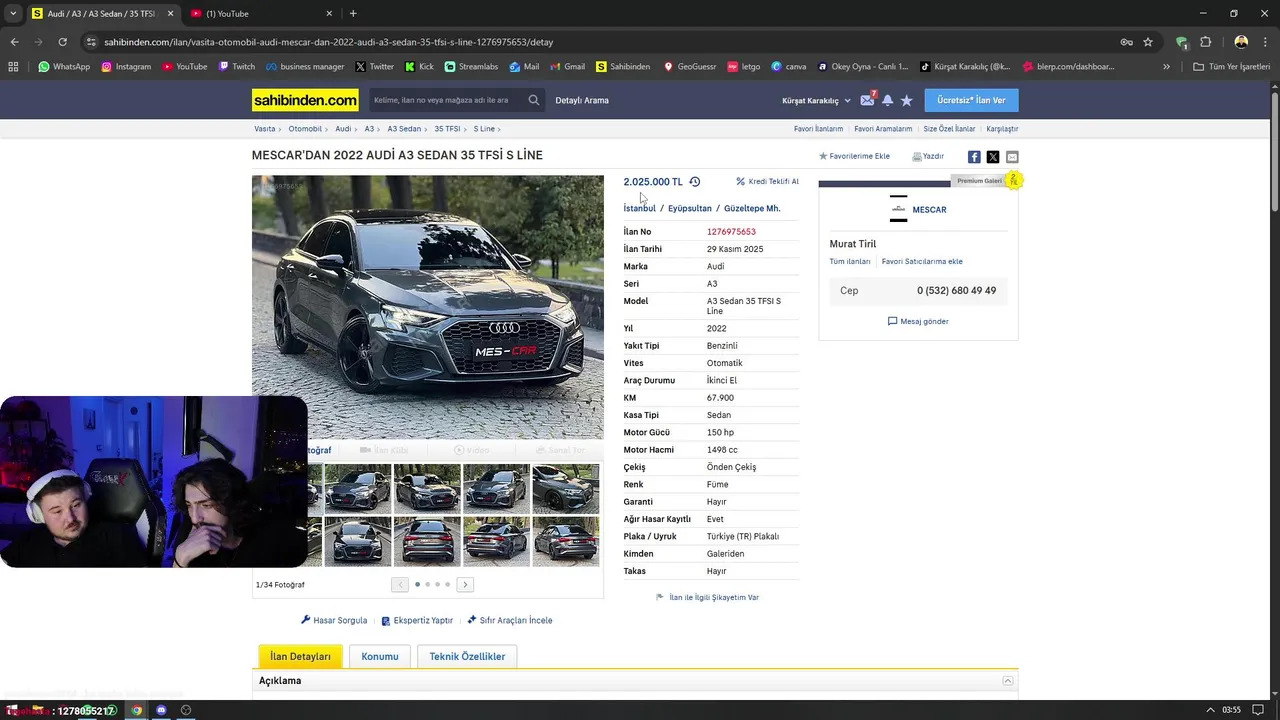Open Favori İlanlarım menu link
This screenshot has height=720, width=1280.
[818, 129]
